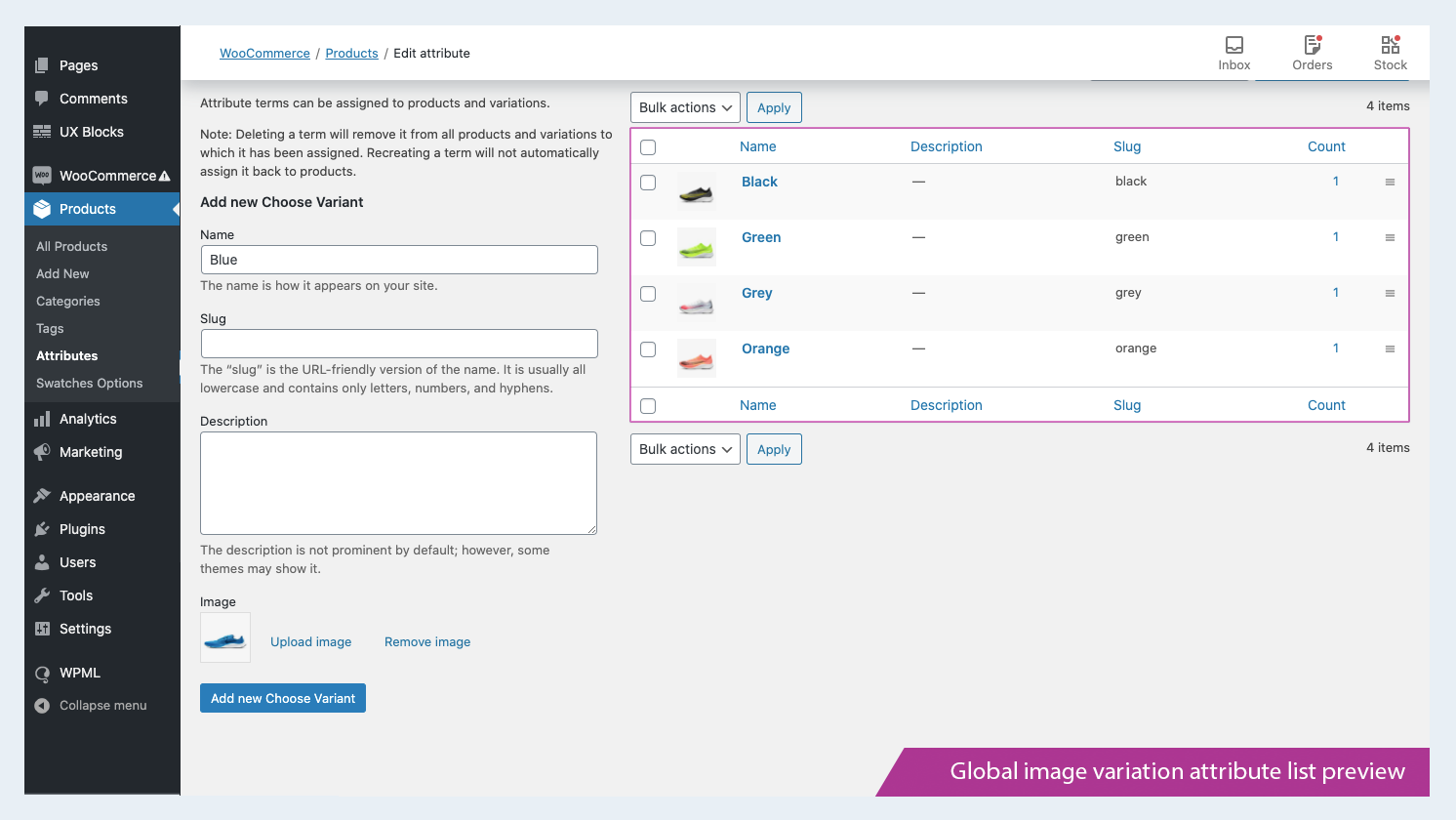Open All Products in the sidebar

[72, 247]
